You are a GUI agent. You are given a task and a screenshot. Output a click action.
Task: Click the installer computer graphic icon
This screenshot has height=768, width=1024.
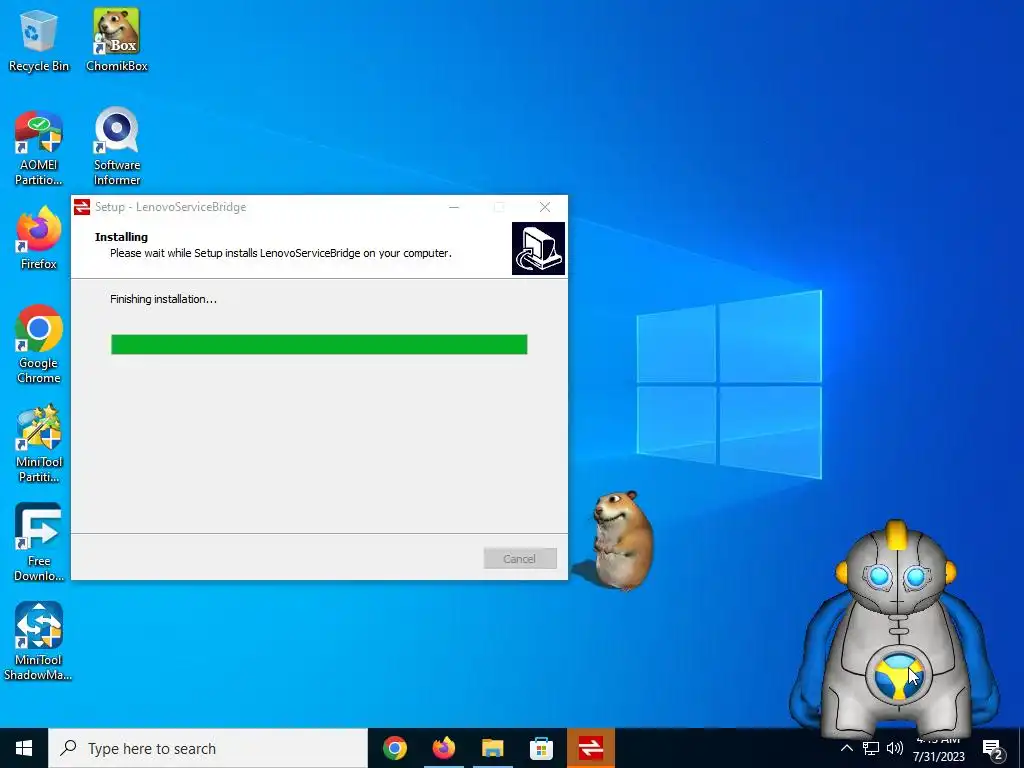[538, 248]
